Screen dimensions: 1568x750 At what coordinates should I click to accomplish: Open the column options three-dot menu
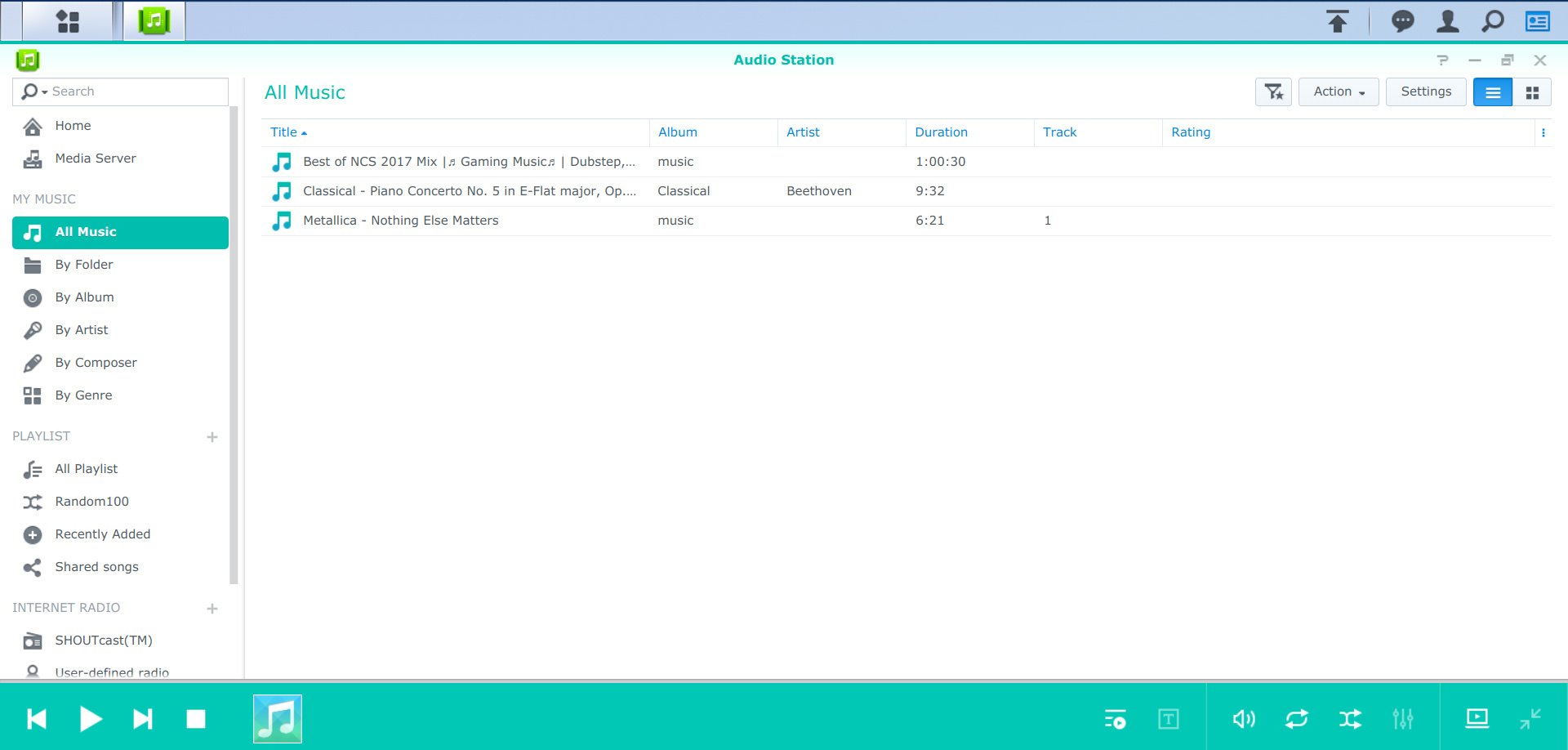1543,132
